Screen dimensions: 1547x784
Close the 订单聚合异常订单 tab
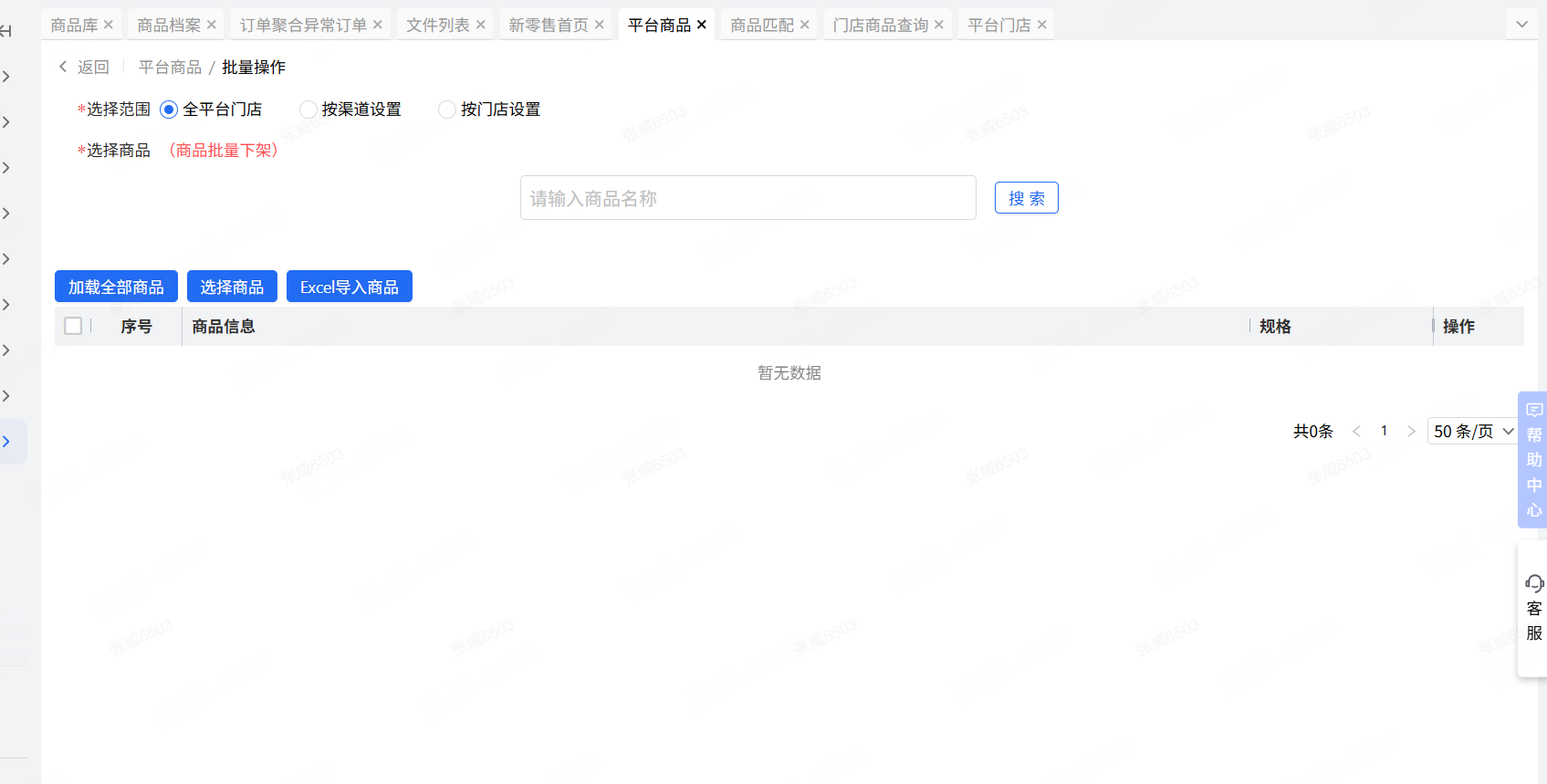(x=378, y=25)
